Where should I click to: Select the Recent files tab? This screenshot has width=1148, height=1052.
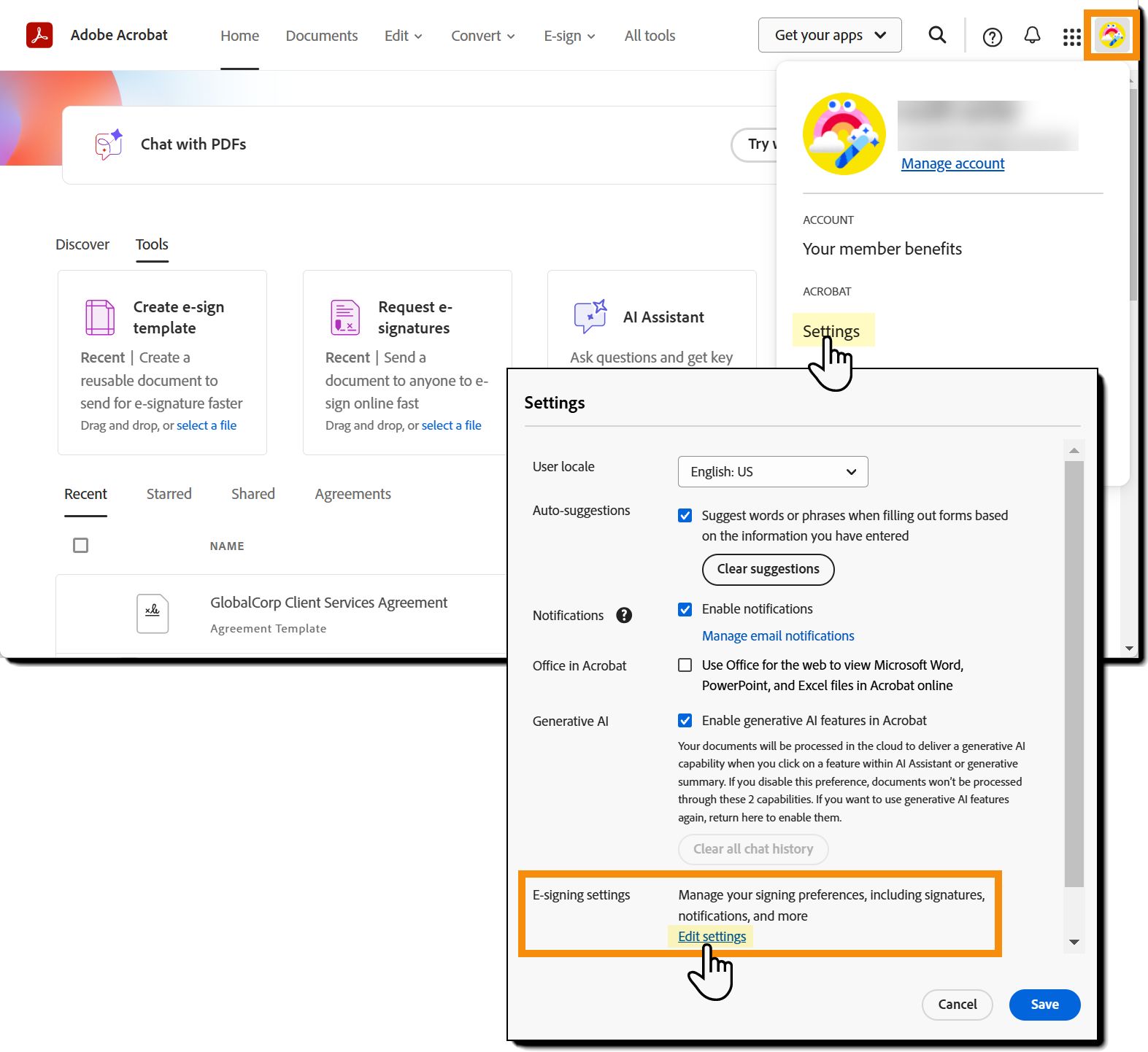[85, 494]
